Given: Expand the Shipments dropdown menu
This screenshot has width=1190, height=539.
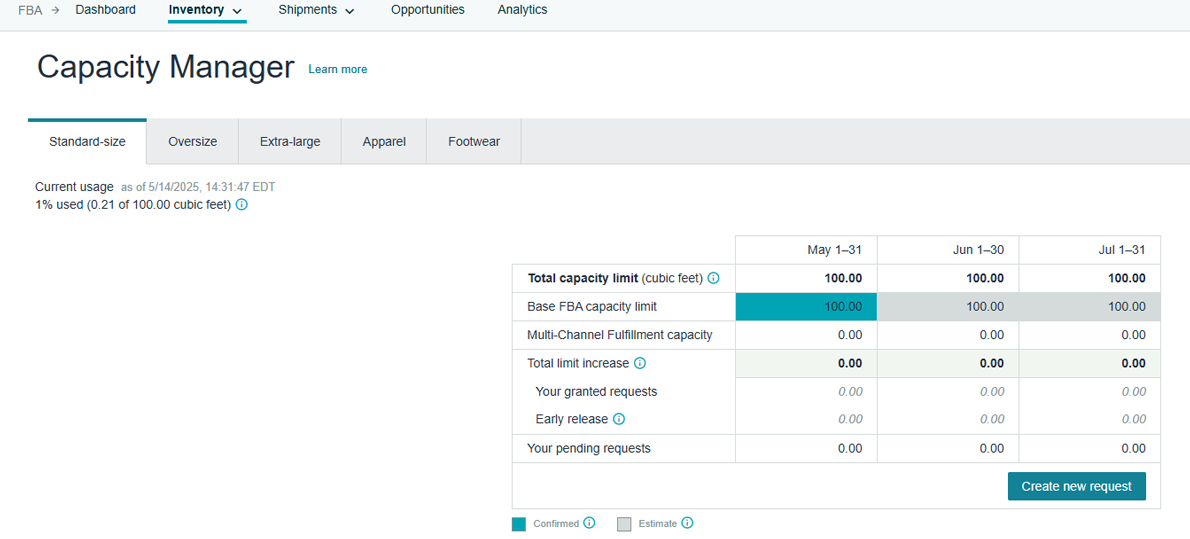Looking at the screenshot, I should coord(316,10).
